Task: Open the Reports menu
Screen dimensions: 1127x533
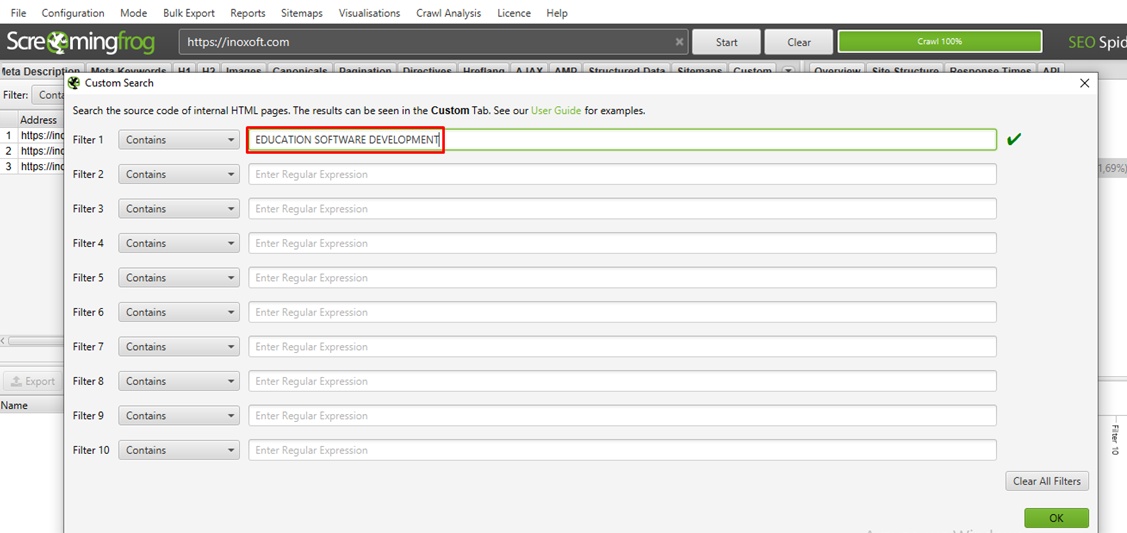Action: pyautogui.click(x=247, y=13)
